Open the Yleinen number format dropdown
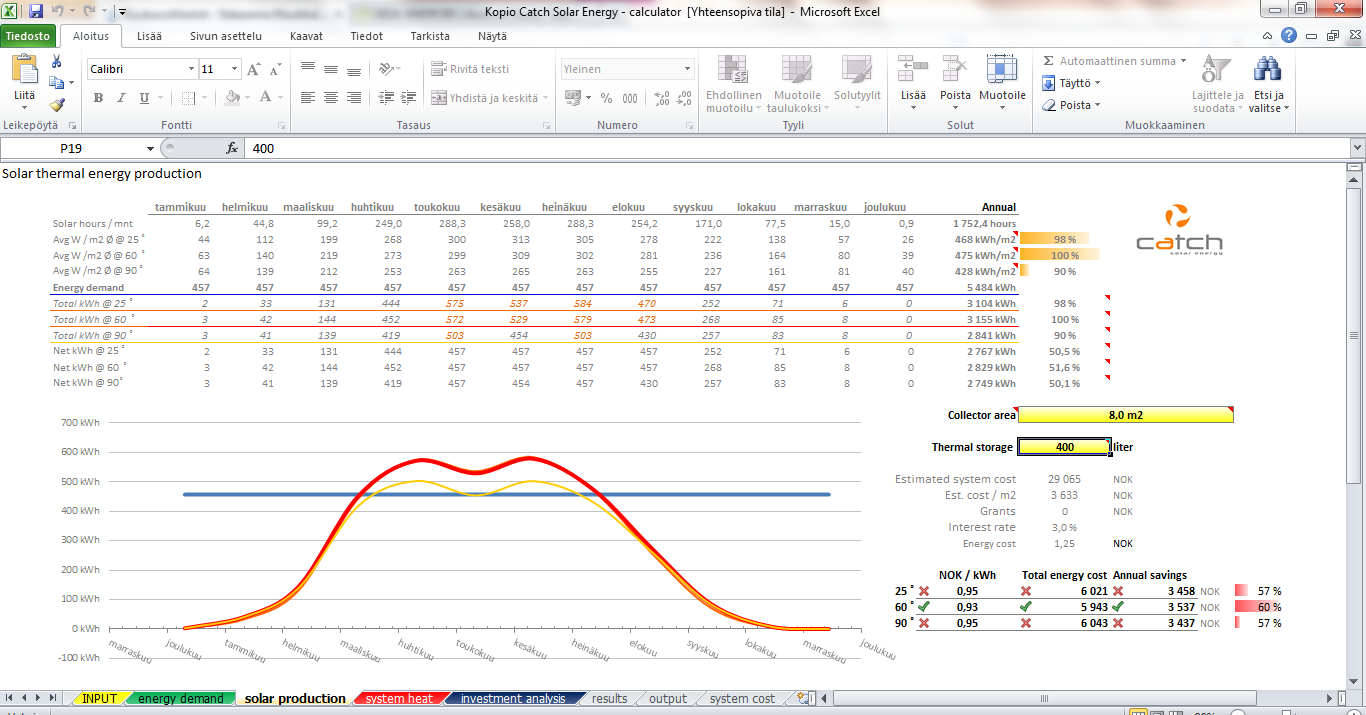 pos(687,69)
